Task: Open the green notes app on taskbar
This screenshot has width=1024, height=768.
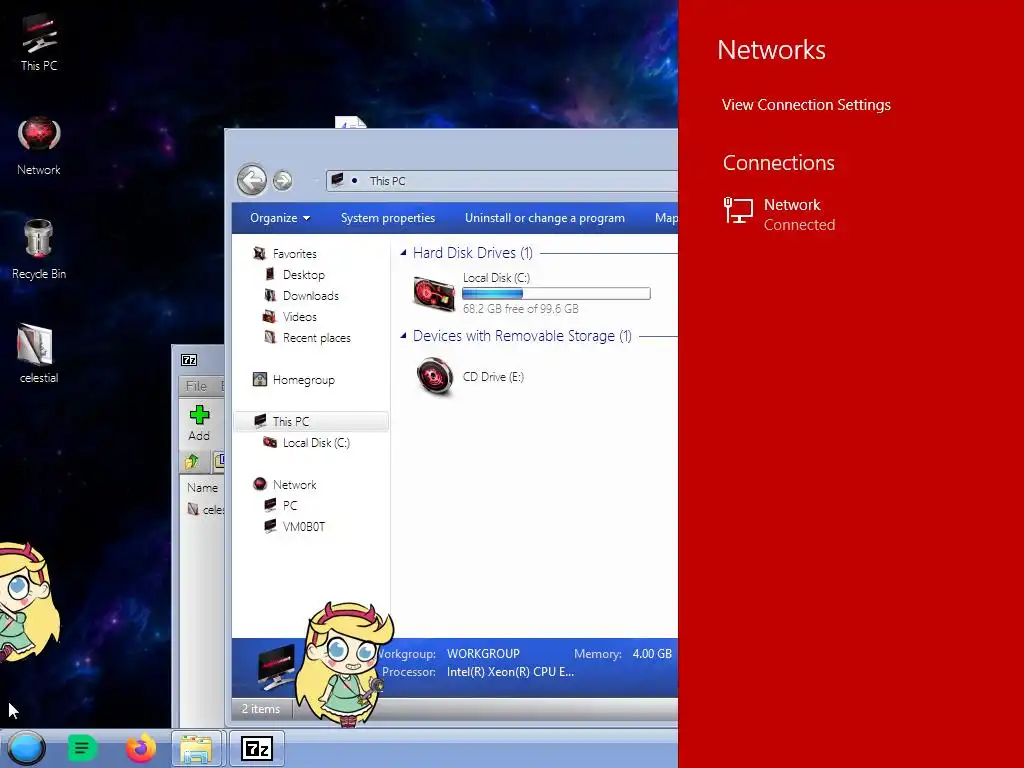Action: (82, 748)
